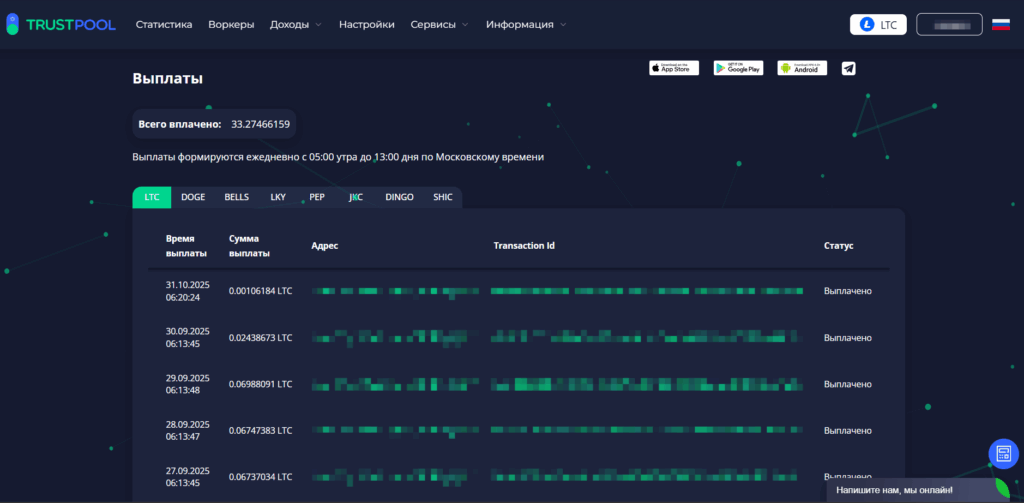Open the blue calculator floating button
The height and width of the screenshot is (503, 1024).
(x=1003, y=454)
